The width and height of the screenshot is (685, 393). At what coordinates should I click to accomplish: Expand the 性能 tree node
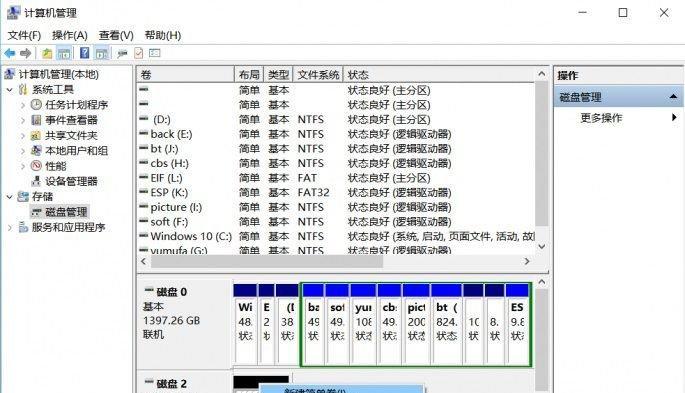point(23,166)
